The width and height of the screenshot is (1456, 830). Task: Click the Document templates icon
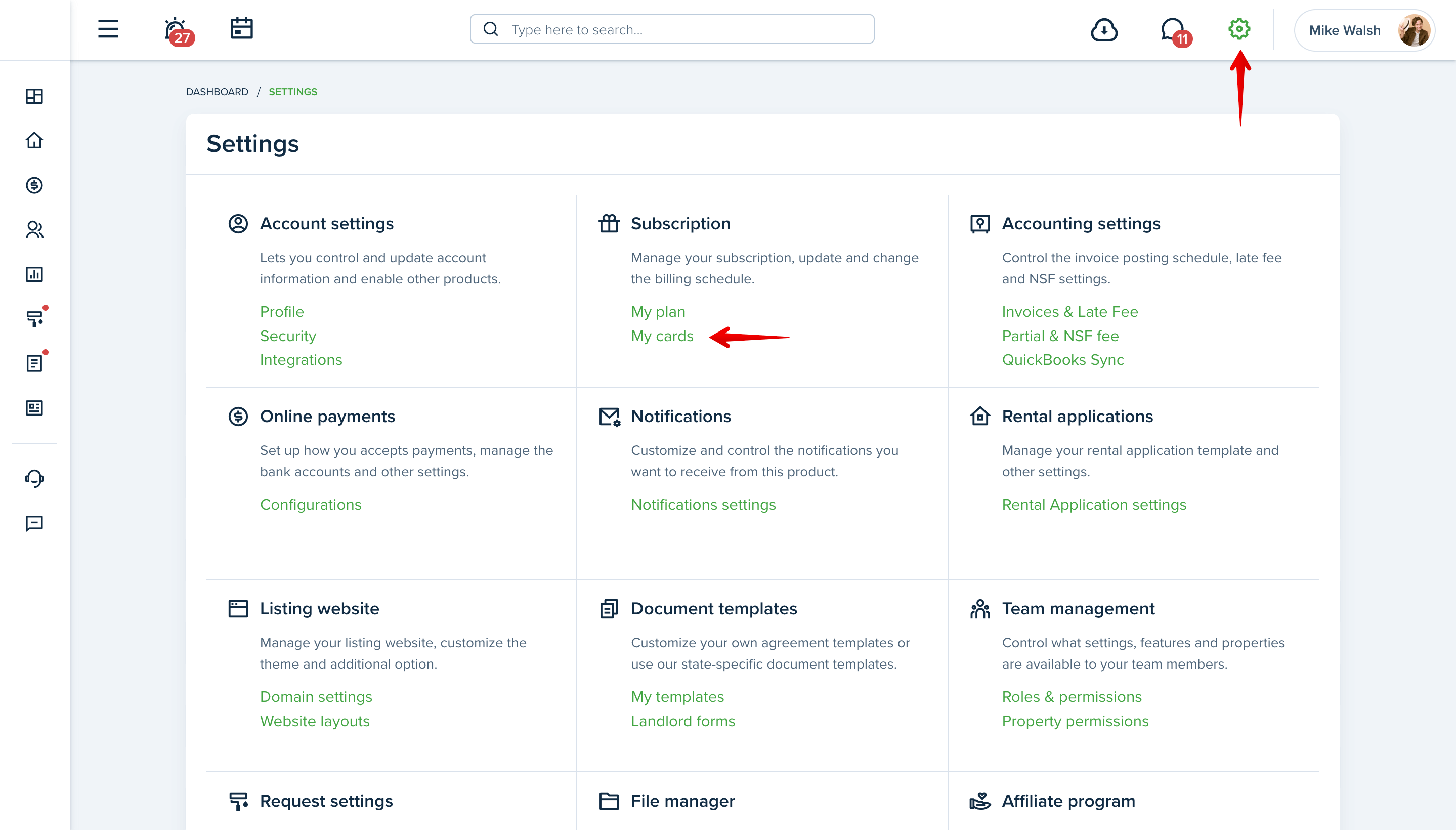(609, 609)
